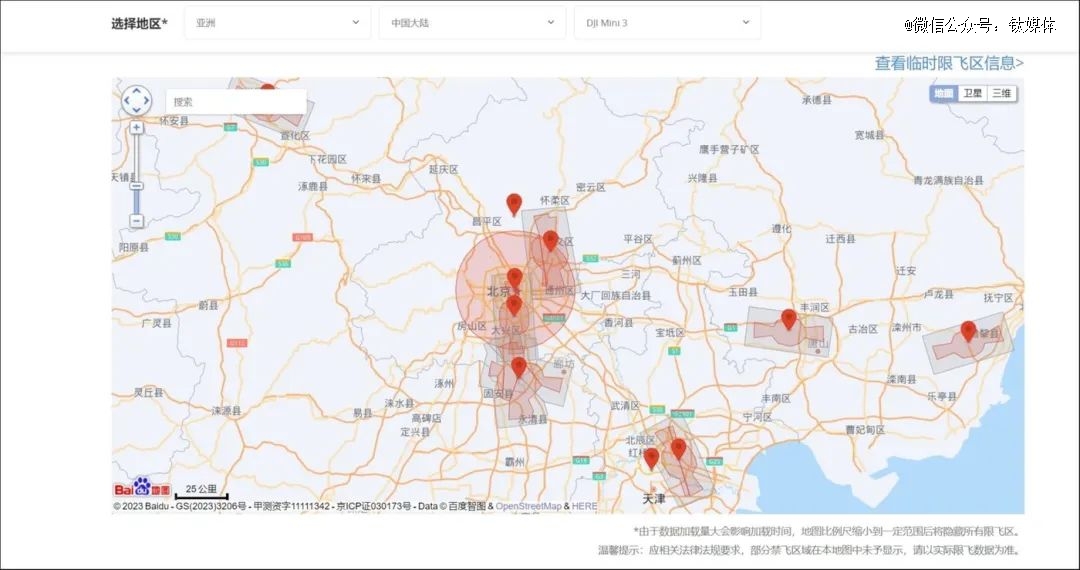The image size is (1080, 570).
Task: Click the 迁西县 map label
Action: pos(841,239)
